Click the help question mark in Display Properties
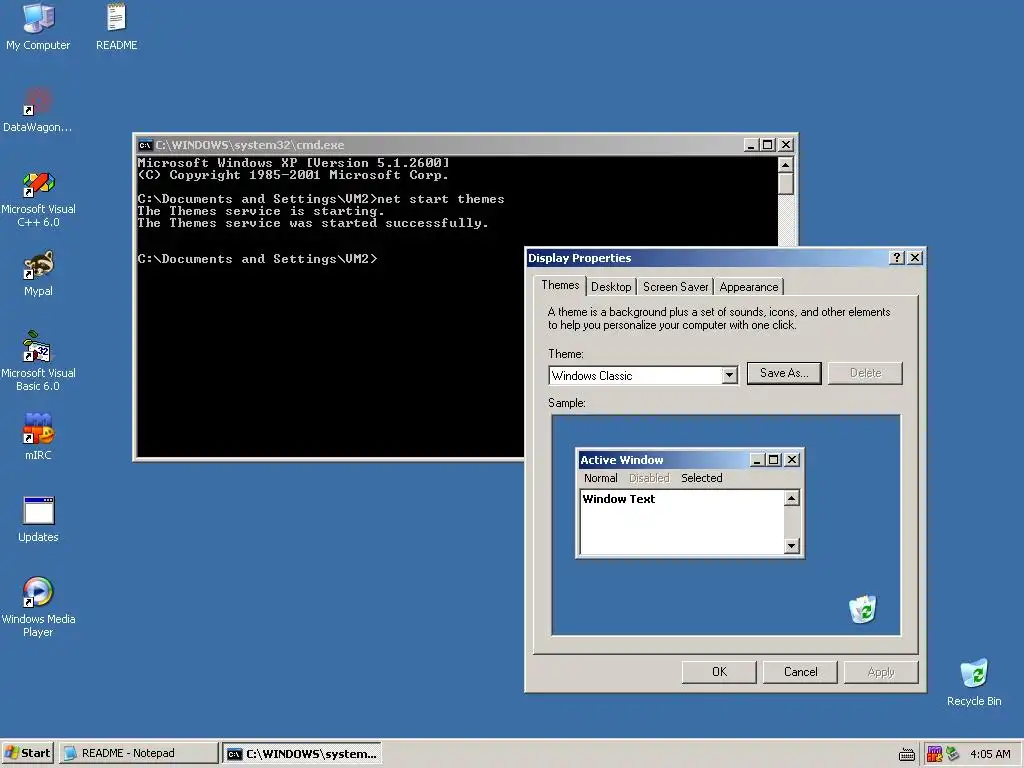The image size is (1024, 768). pyautogui.click(x=897, y=258)
